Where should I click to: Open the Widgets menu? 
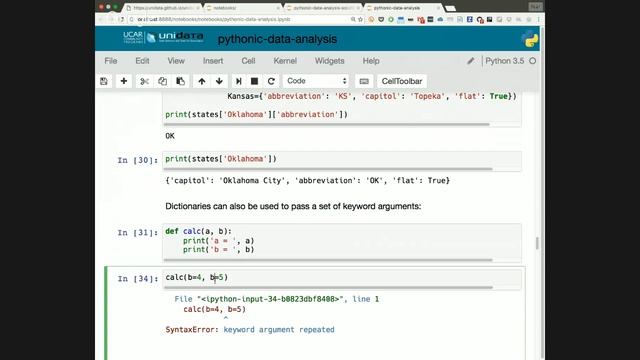click(x=329, y=61)
